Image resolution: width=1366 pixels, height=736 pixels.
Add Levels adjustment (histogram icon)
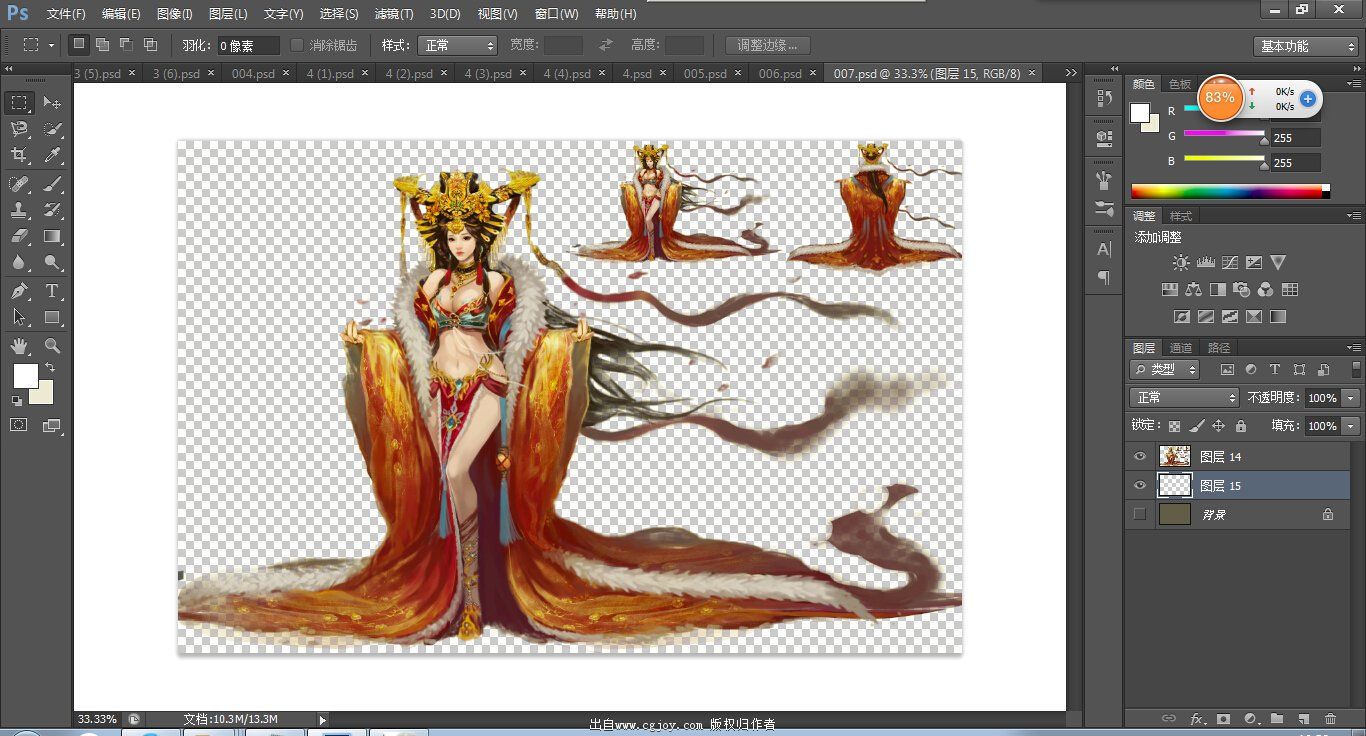coord(1205,263)
